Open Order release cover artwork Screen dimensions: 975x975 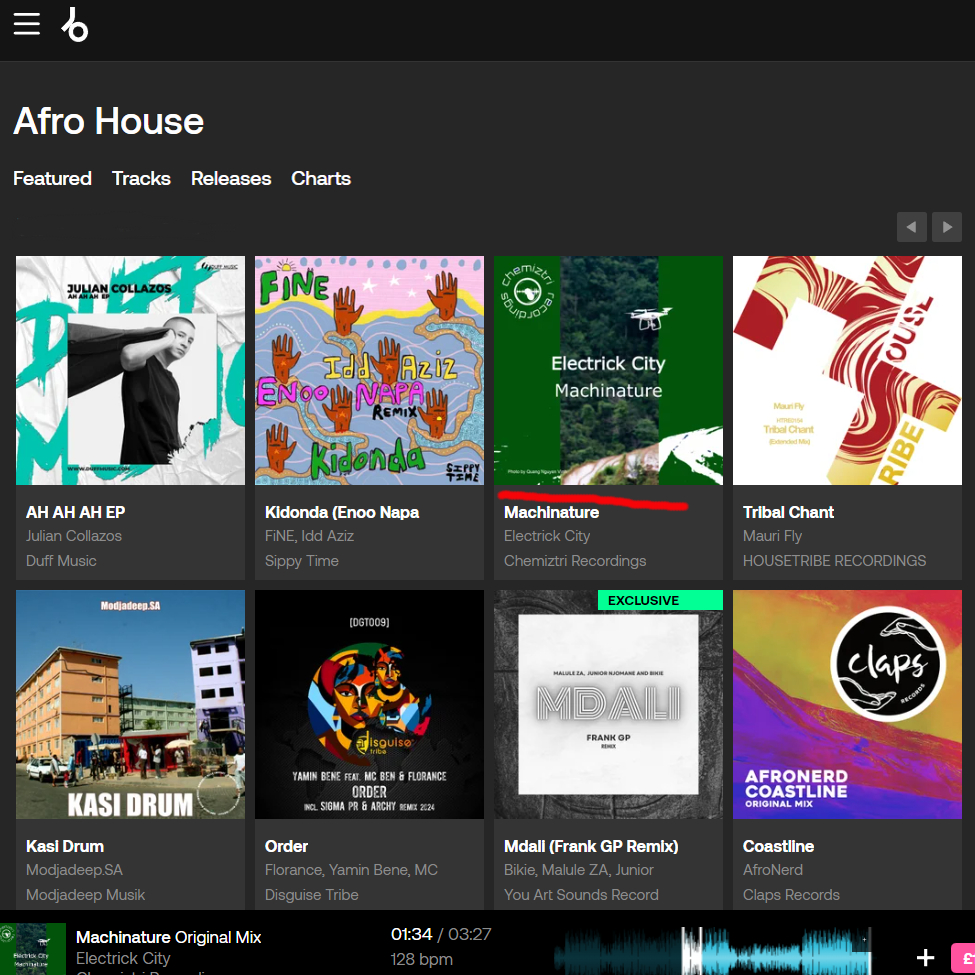(x=369, y=705)
